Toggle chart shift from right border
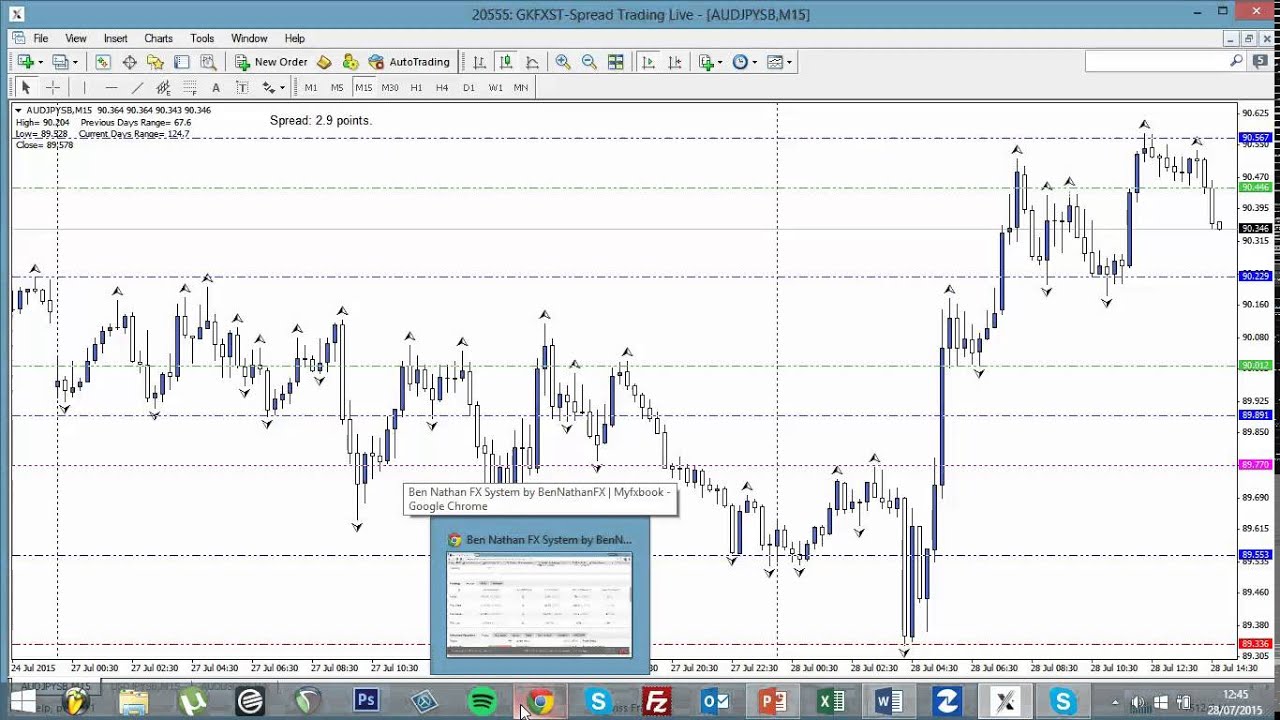 (675, 62)
